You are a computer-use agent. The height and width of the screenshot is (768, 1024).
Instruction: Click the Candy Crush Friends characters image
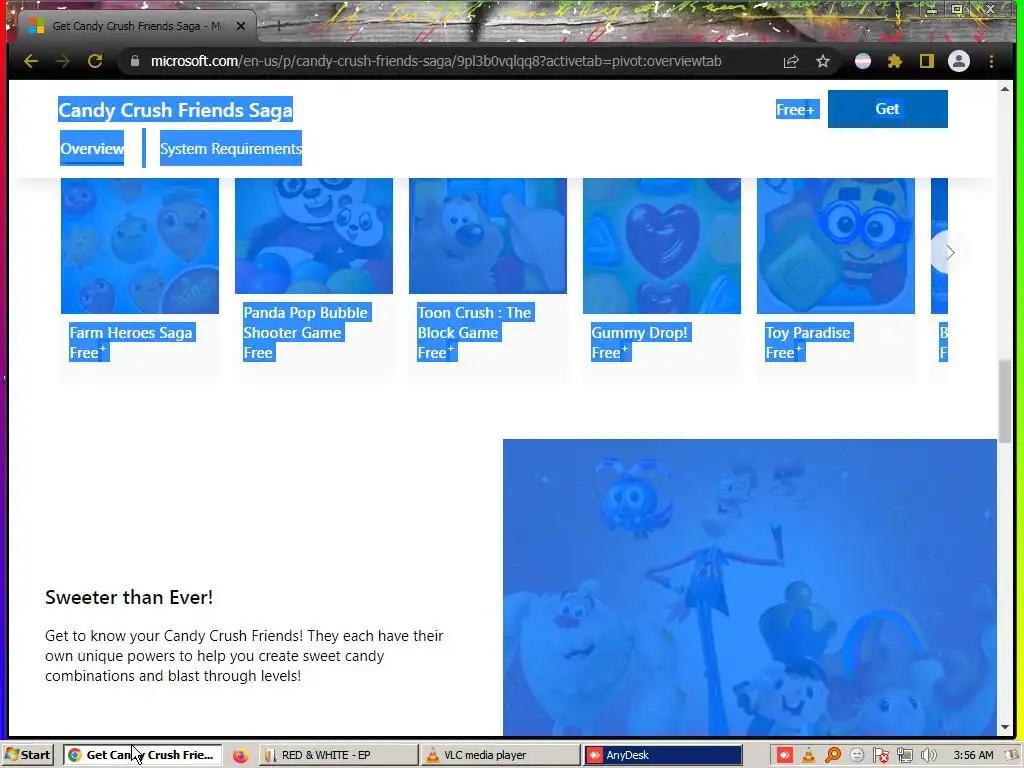point(750,587)
